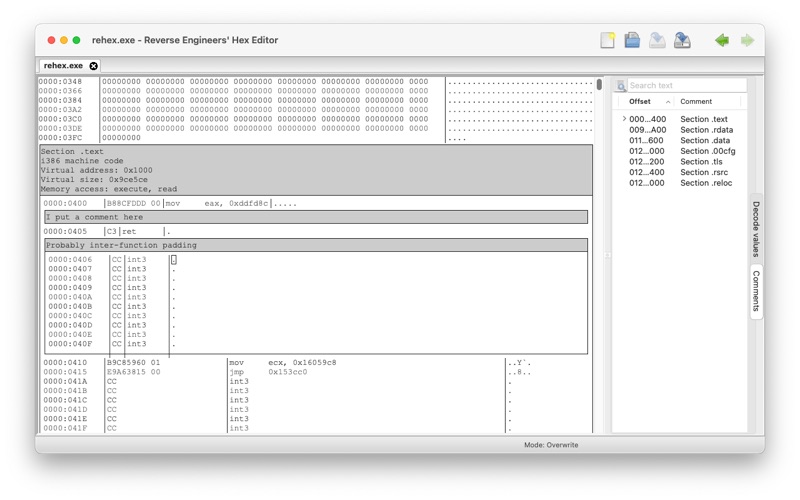
Task: Click the ret instruction at 0000:0405
Action: [129, 232]
